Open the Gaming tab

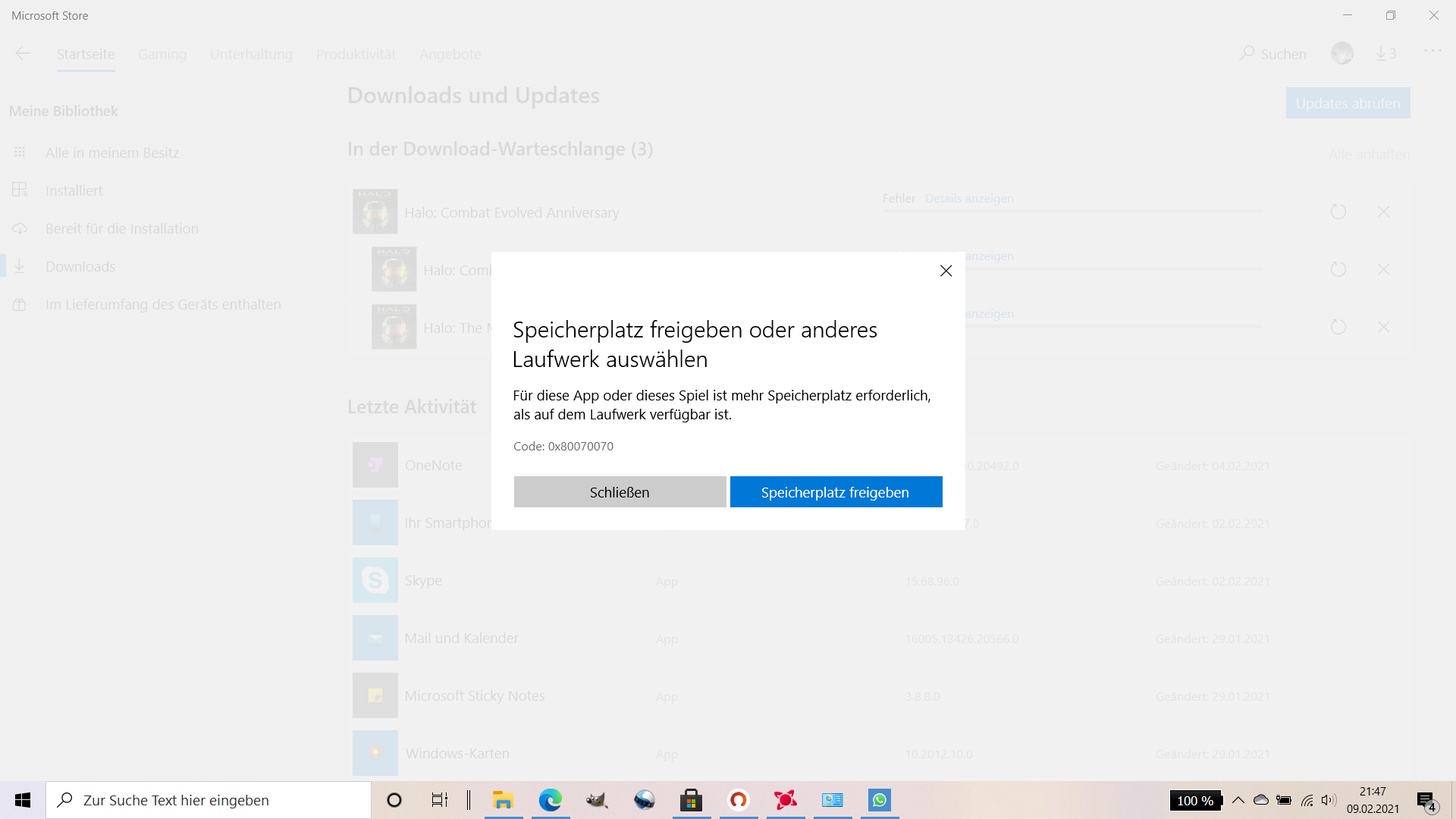(x=162, y=54)
